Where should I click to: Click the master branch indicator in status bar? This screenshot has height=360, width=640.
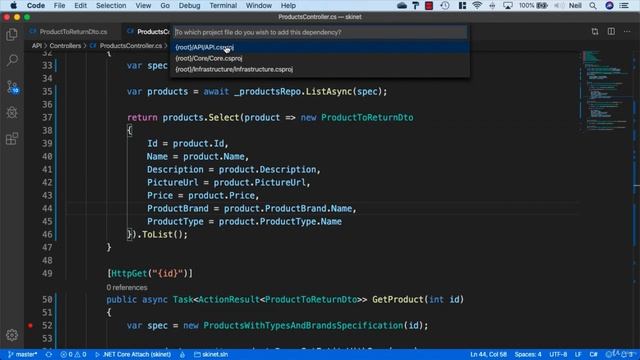[x=22, y=354]
